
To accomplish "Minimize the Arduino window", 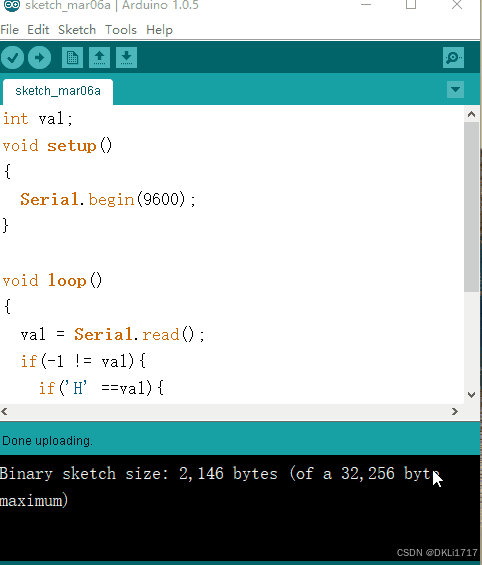I will click(366, 5).
